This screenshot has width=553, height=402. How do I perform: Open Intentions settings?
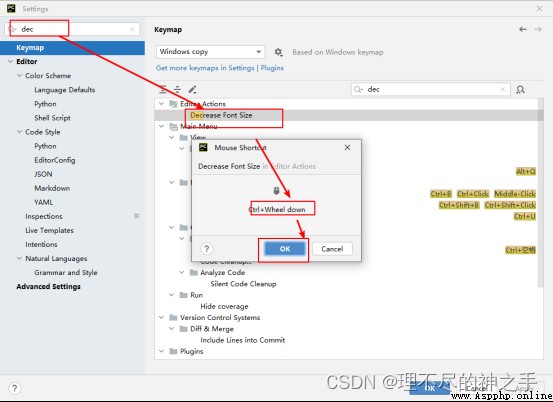click(41, 244)
